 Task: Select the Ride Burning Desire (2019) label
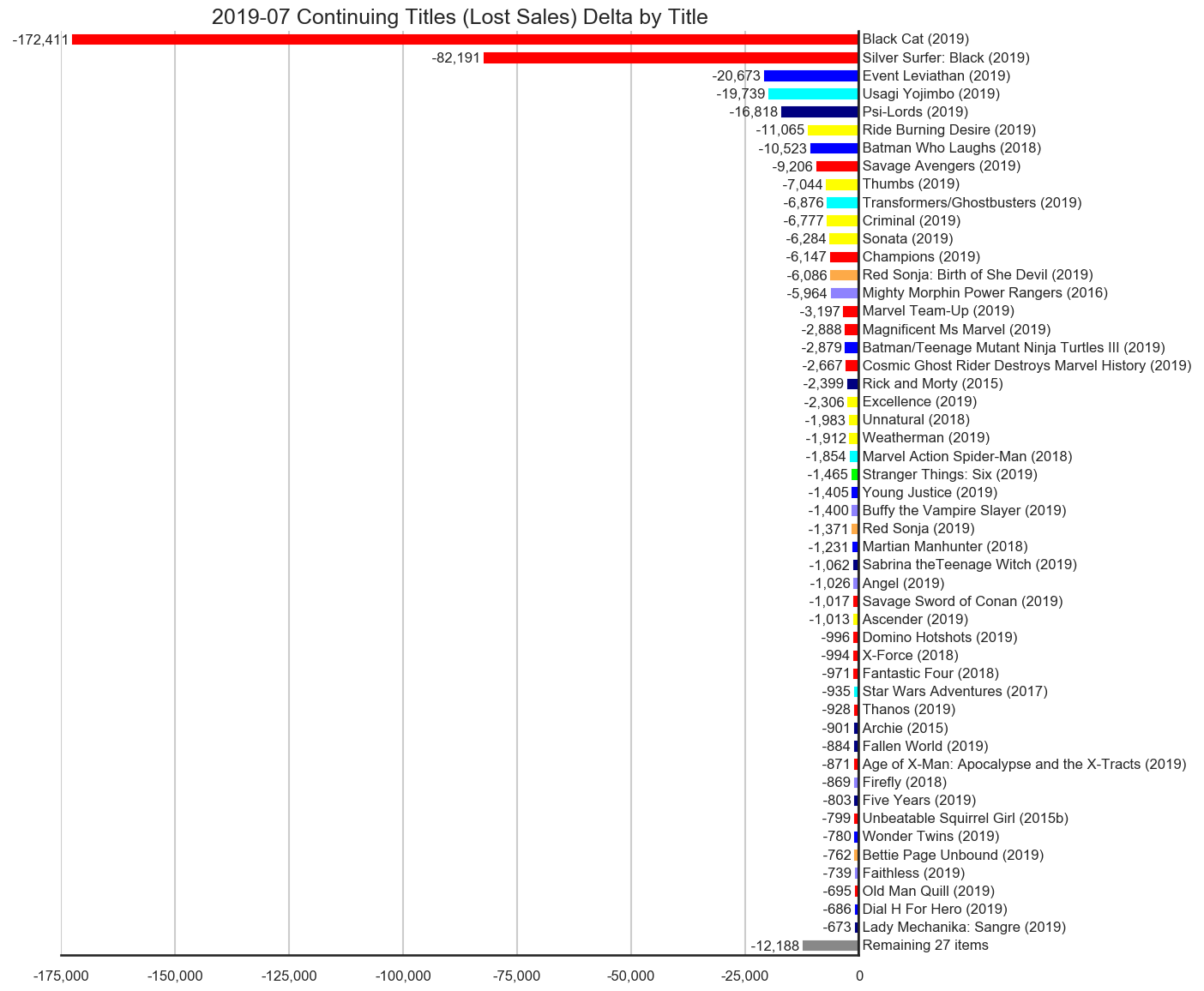pyautogui.click(x=948, y=130)
